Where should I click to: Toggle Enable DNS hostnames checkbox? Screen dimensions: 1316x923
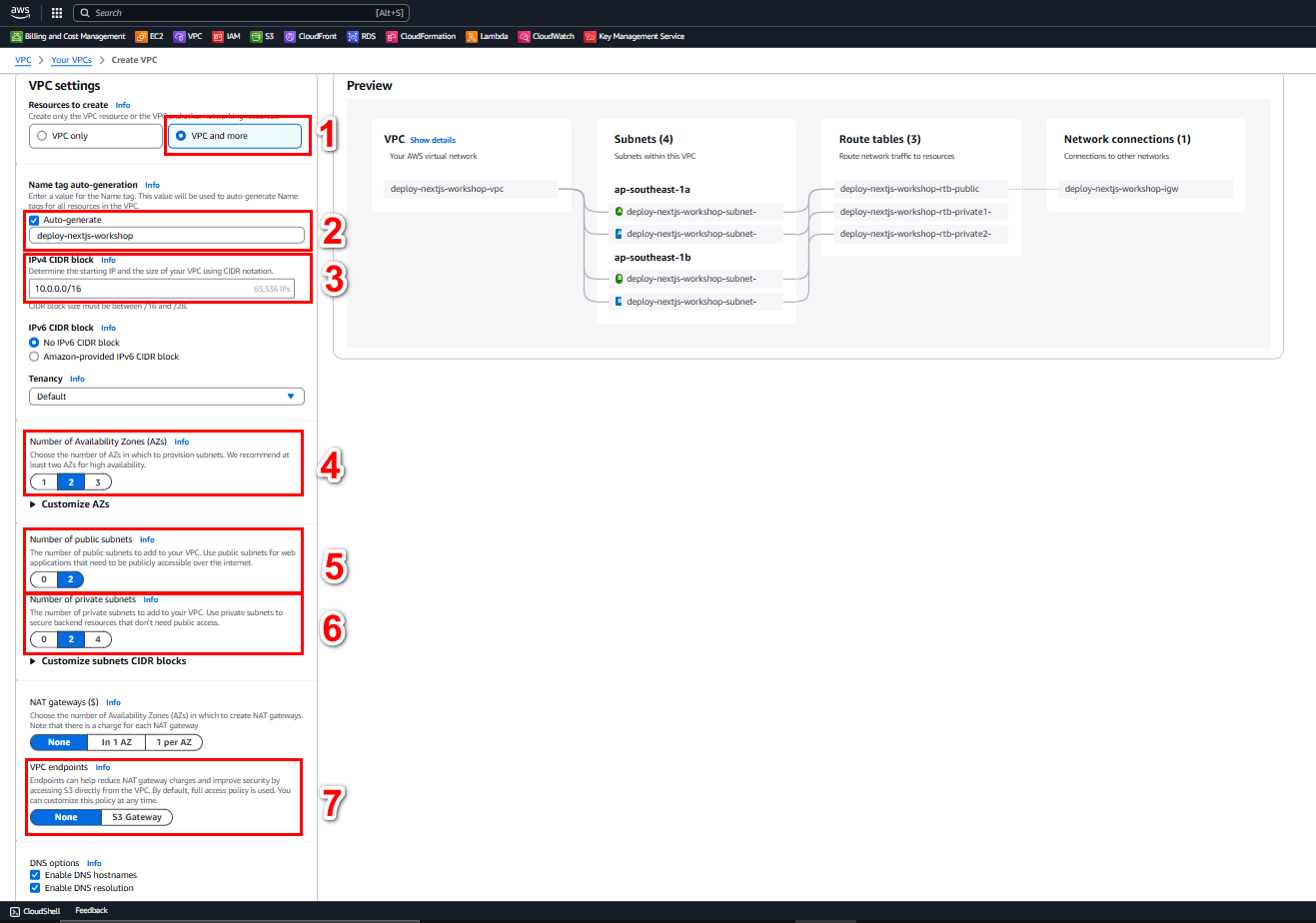coord(35,875)
